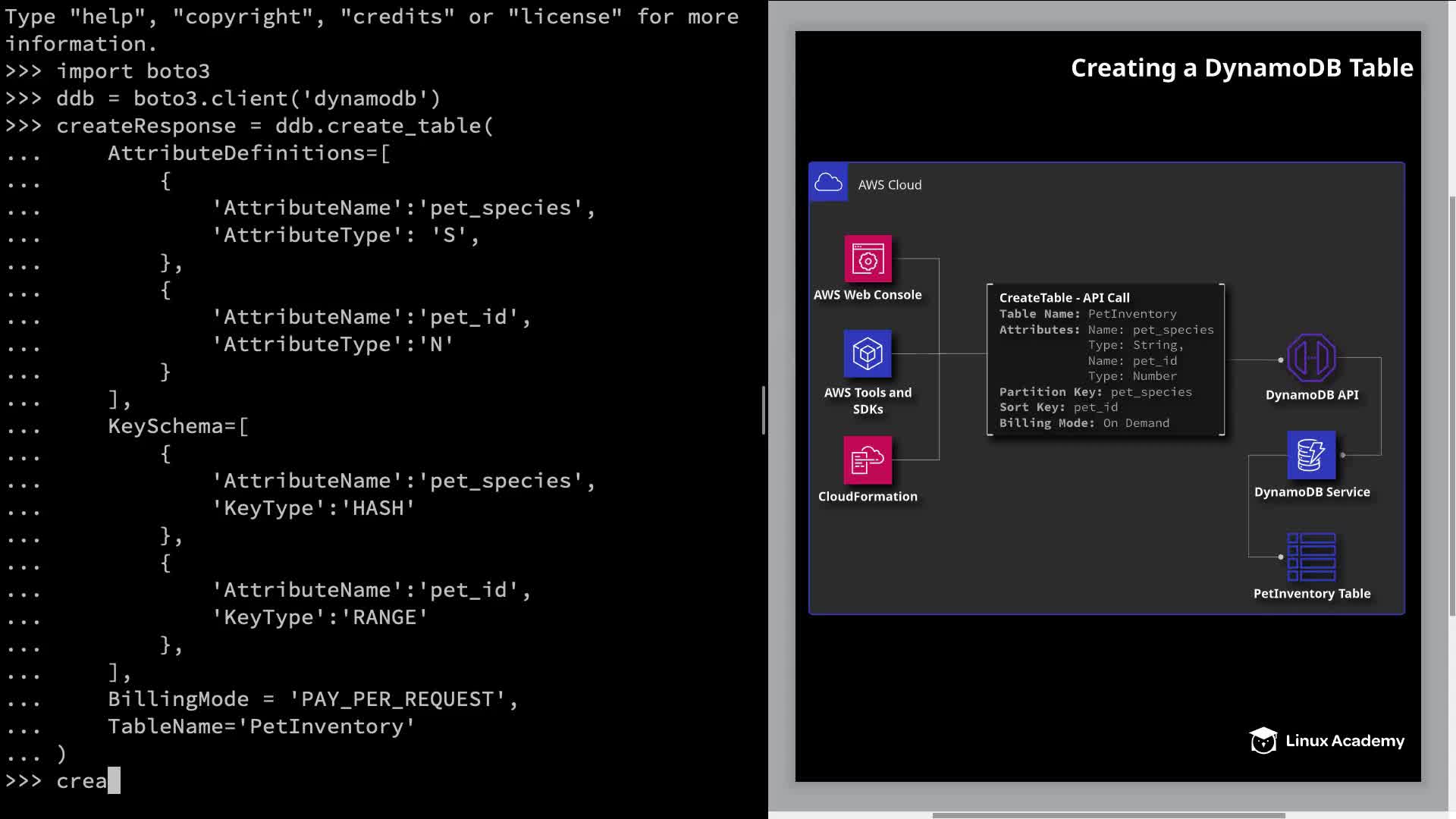Viewport: 1456px width, 819px height.
Task: Click the 'import boto3' command line
Action: pyautogui.click(x=133, y=71)
